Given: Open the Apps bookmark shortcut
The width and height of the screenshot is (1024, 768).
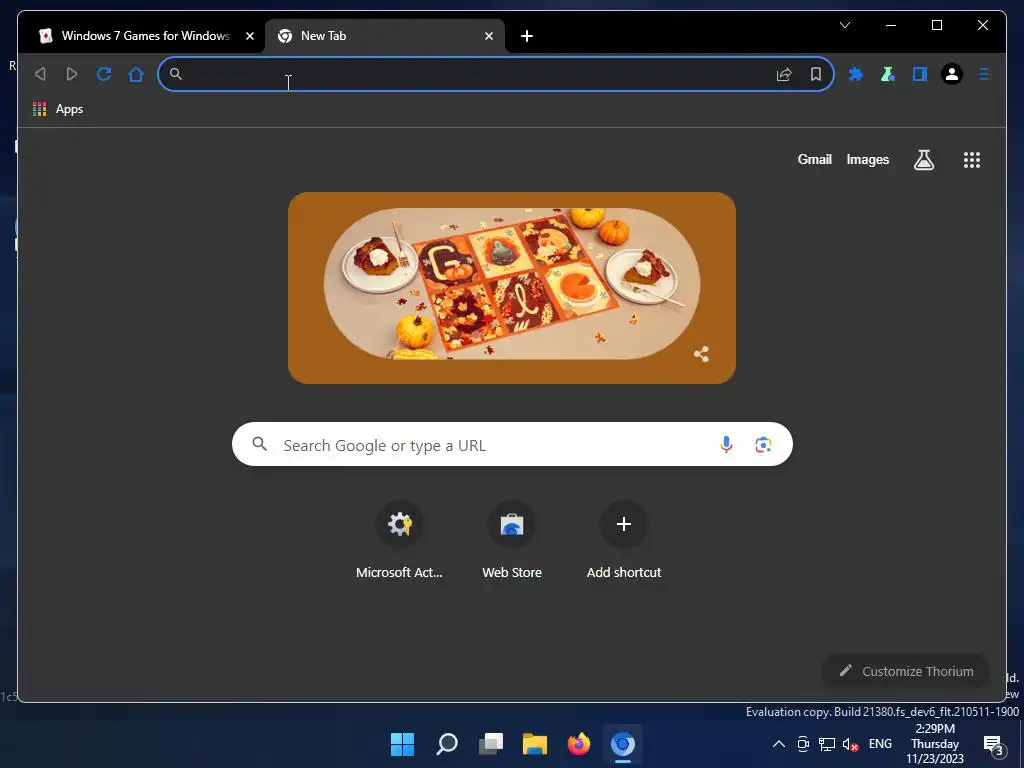Looking at the screenshot, I should [58, 109].
